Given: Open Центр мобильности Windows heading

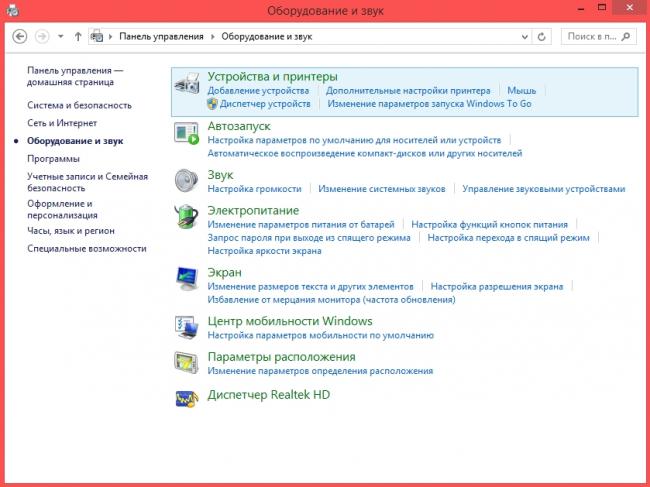Looking at the screenshot, I should coord(290,321).
